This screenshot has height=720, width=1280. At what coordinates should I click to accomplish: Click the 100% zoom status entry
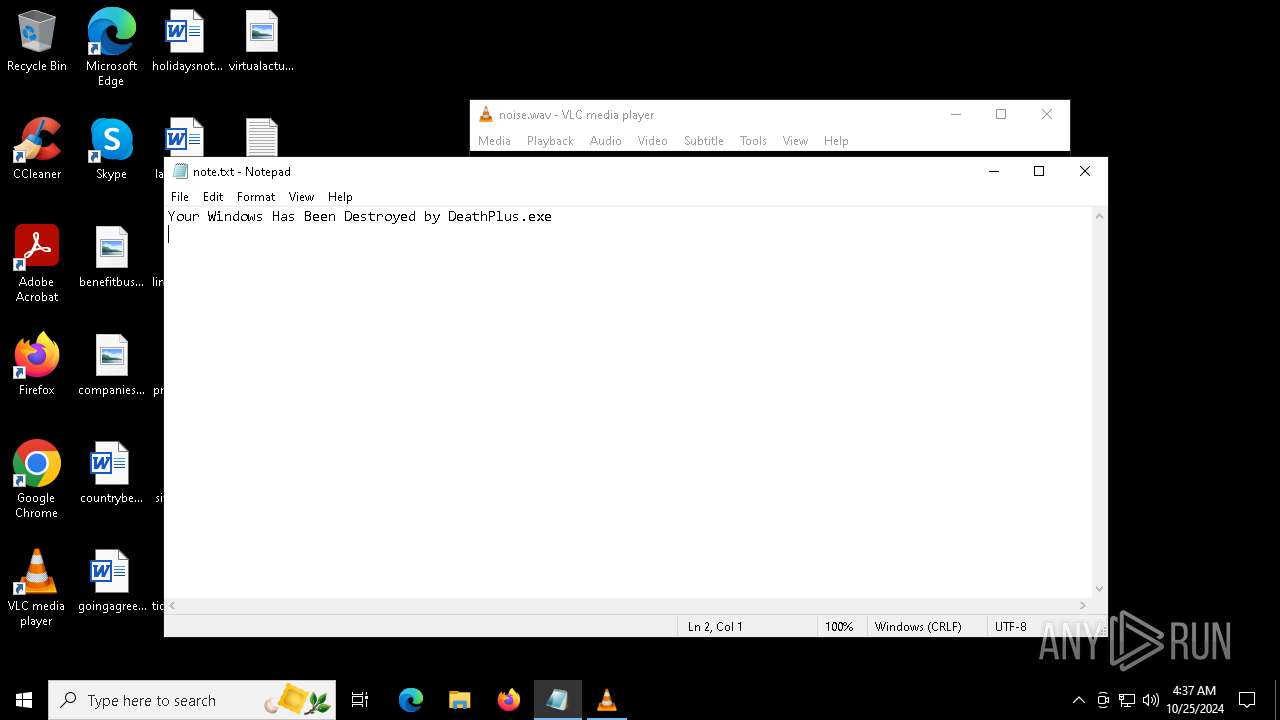coord(839,627)
